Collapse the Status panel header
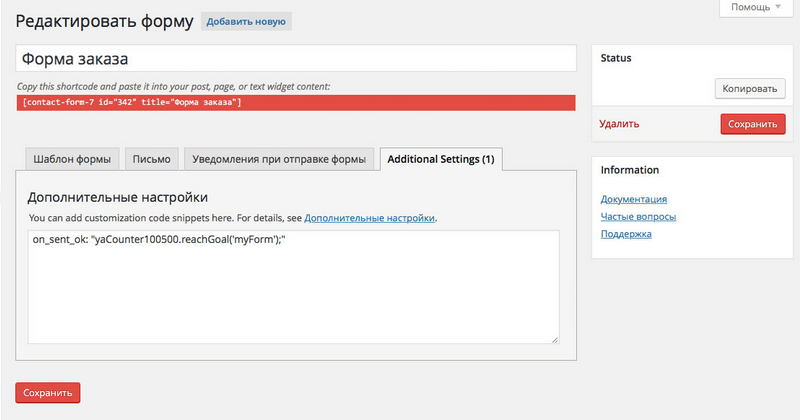800x420 pixels. click(x=690, y=58)
